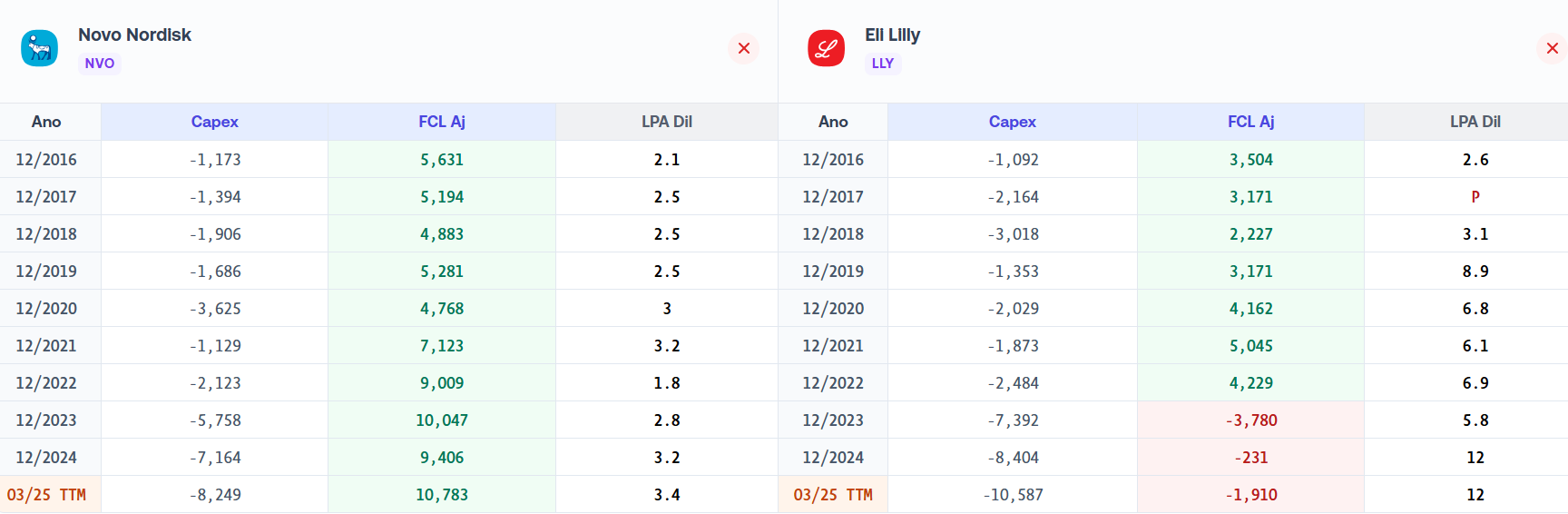Viewport: 1568px width, 514px height.
Task: Select Eli Lilly negative FCL Aj value -231
Action: coord(1251,458)
